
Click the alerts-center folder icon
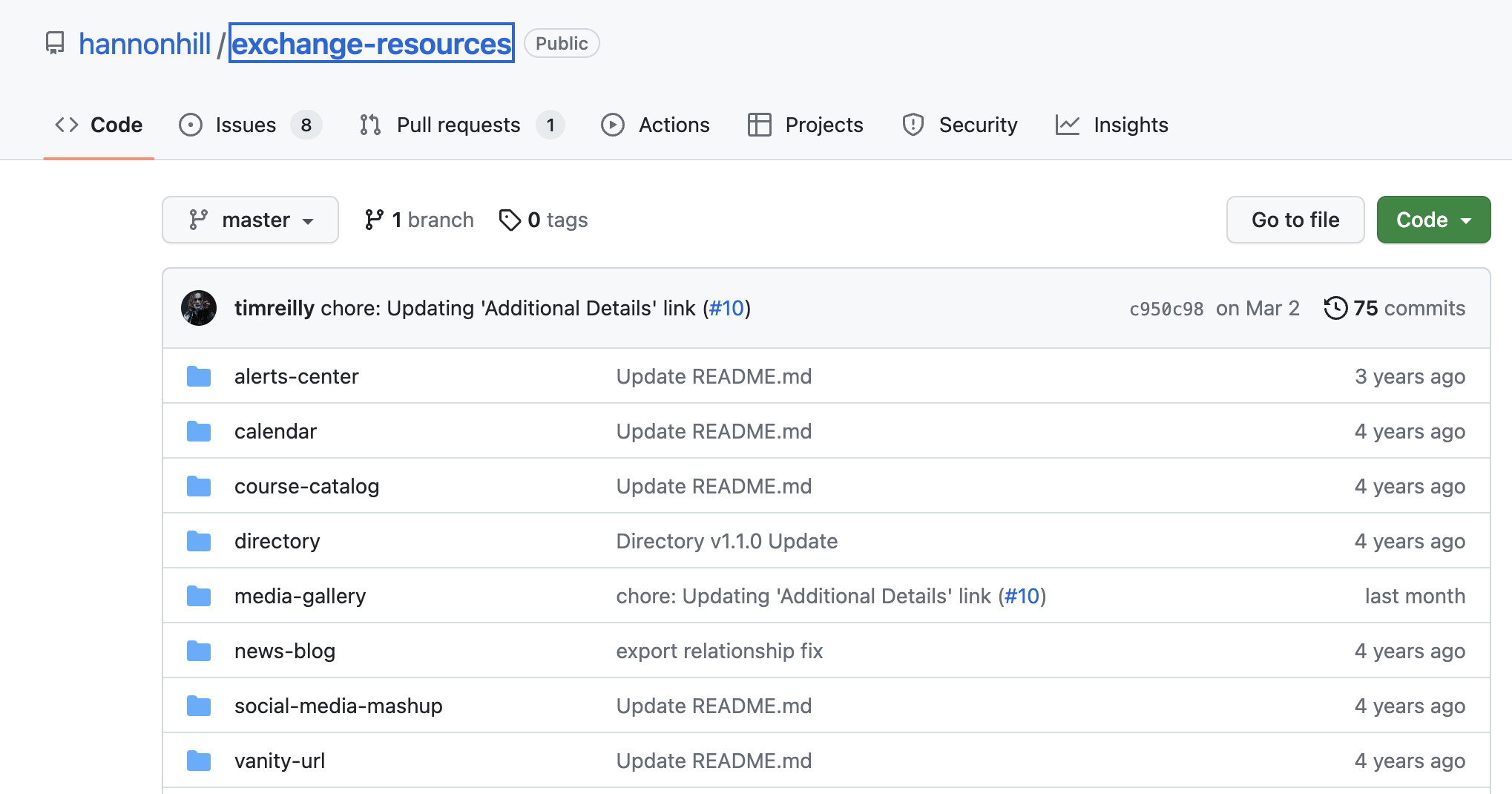(199, 376)
